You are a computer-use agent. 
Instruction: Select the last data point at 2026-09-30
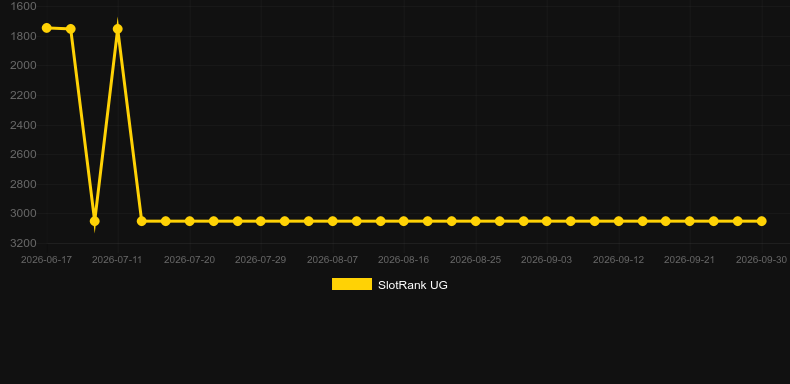[x=762, y=221]
